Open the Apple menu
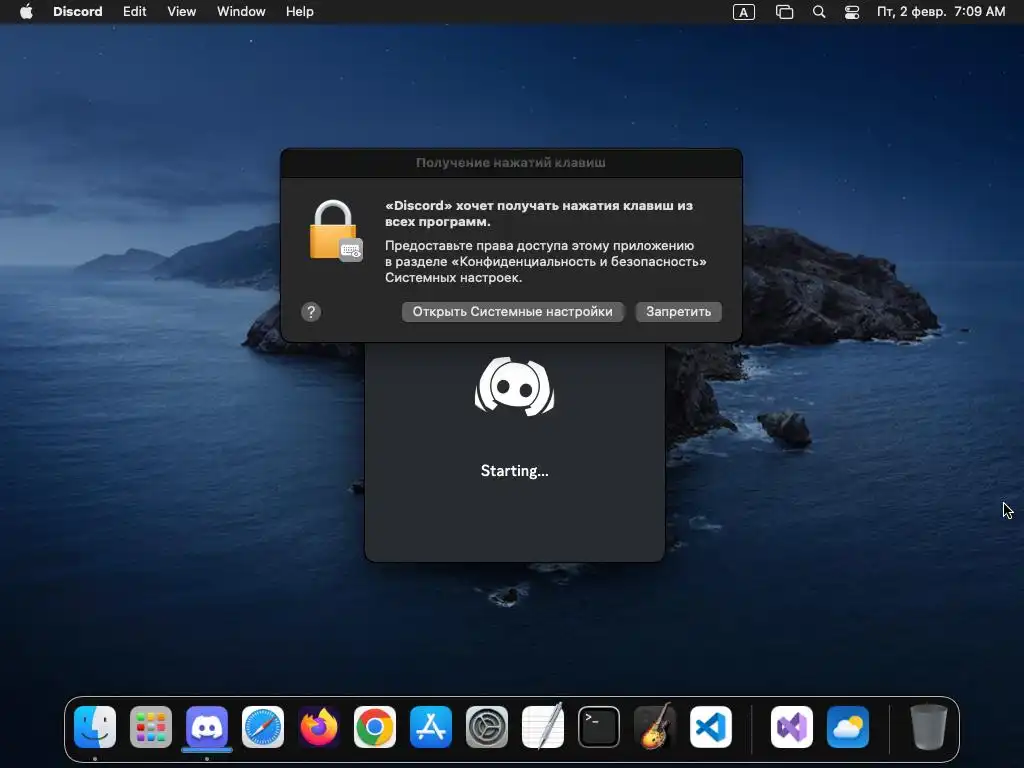The image size is (1024, 768). pyautogui.click(x=26, y=12)
